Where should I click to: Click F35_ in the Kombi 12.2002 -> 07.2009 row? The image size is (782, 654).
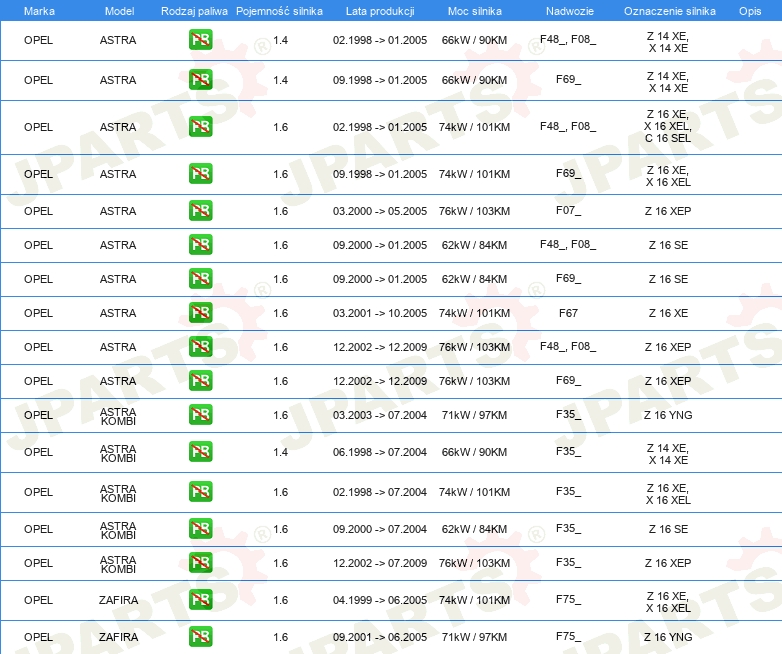click(x=568, y=562)
